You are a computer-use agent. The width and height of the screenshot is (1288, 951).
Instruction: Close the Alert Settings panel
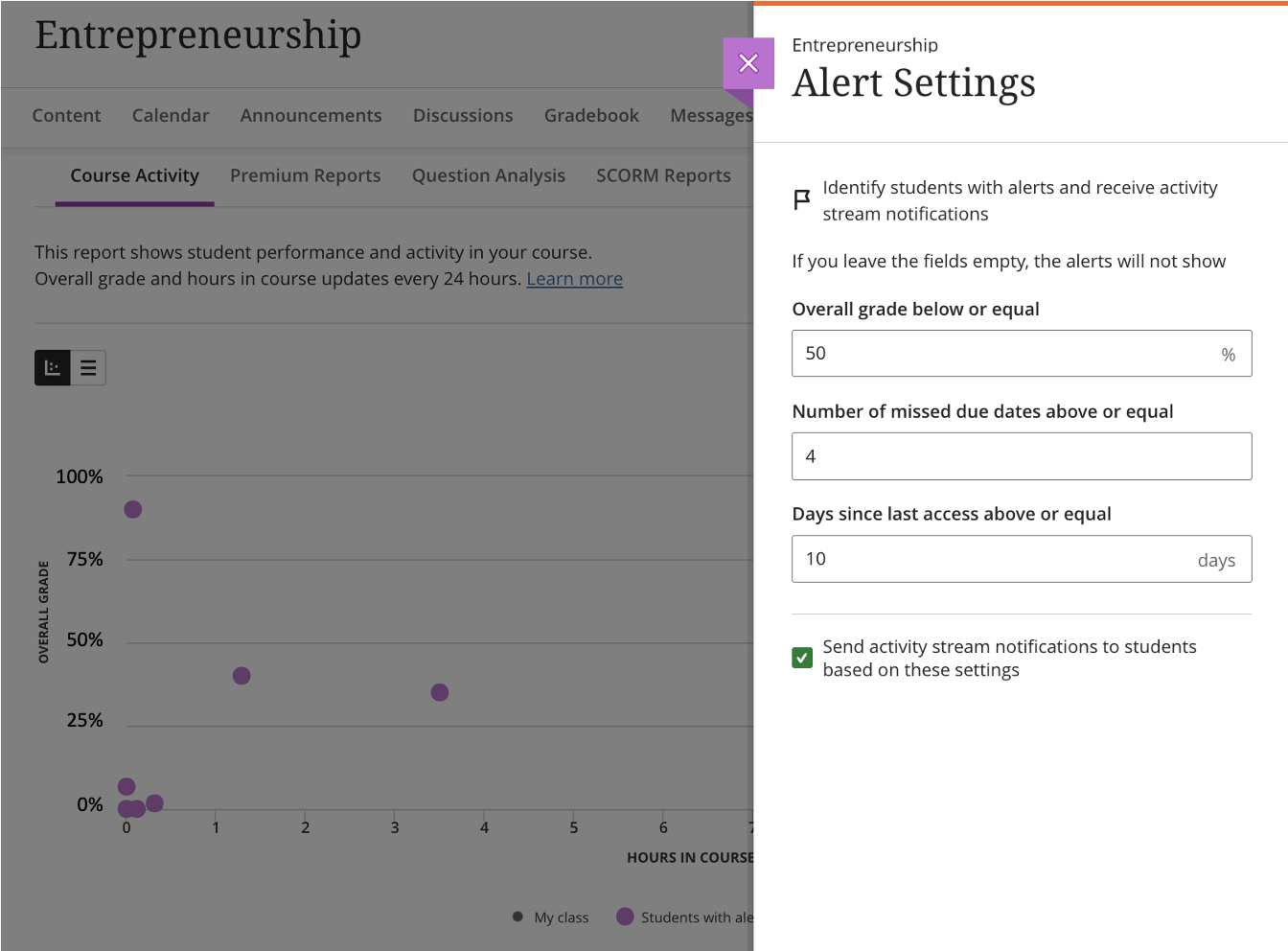(748, 62)
